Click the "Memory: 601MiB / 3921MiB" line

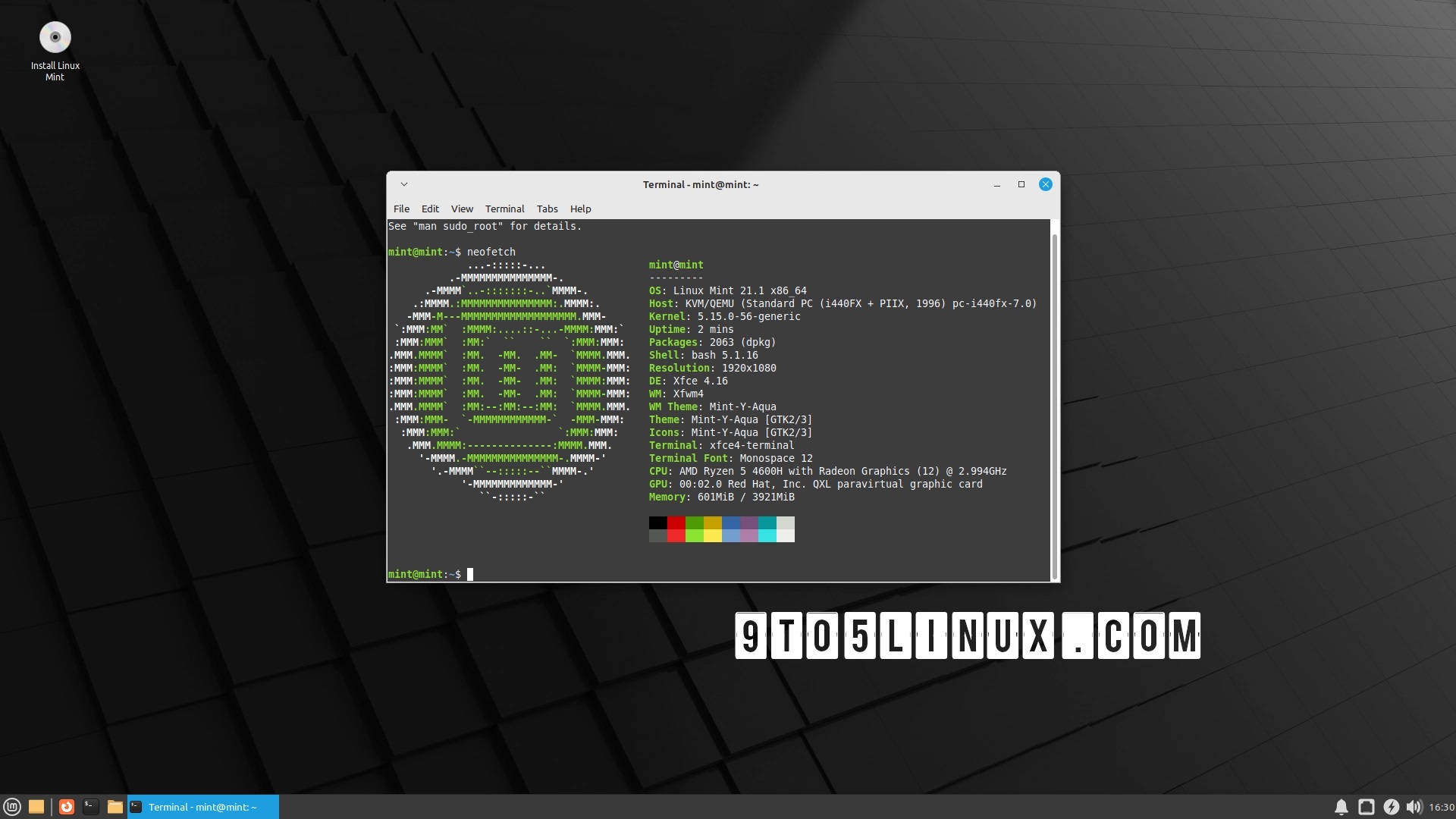(722, 497)
